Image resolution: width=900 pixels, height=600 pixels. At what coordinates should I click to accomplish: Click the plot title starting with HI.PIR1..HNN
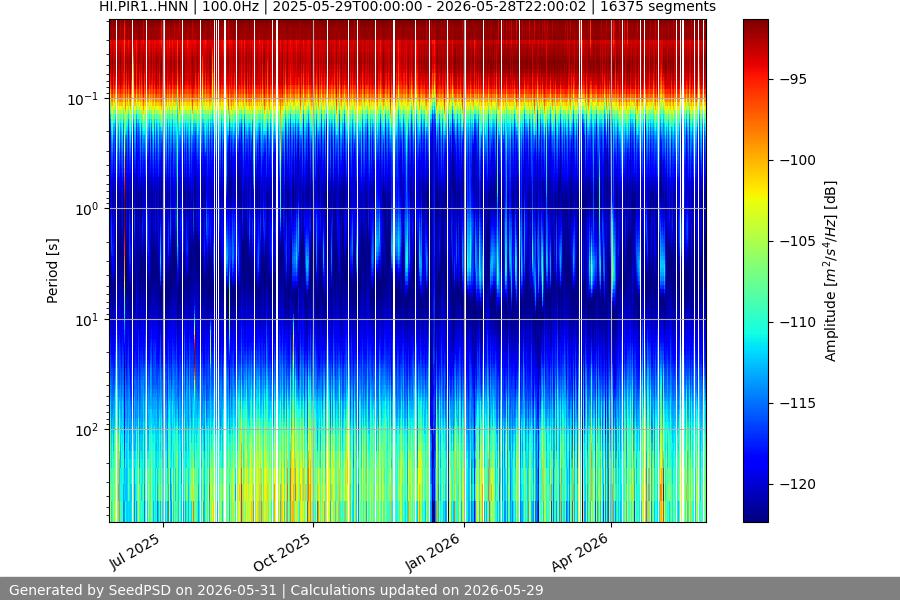(x=408, y=7)
